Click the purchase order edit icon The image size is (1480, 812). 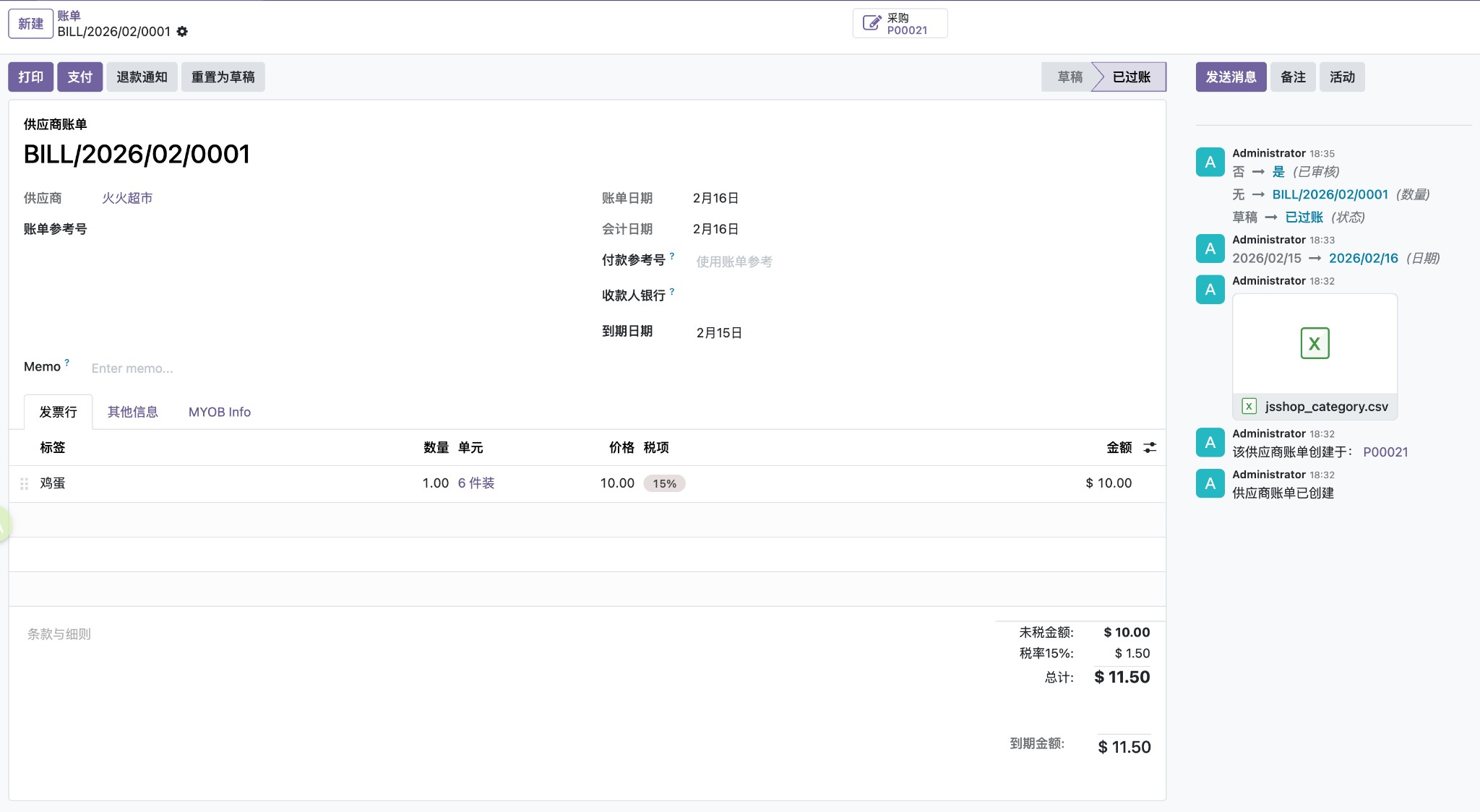(x=872, y=23)
